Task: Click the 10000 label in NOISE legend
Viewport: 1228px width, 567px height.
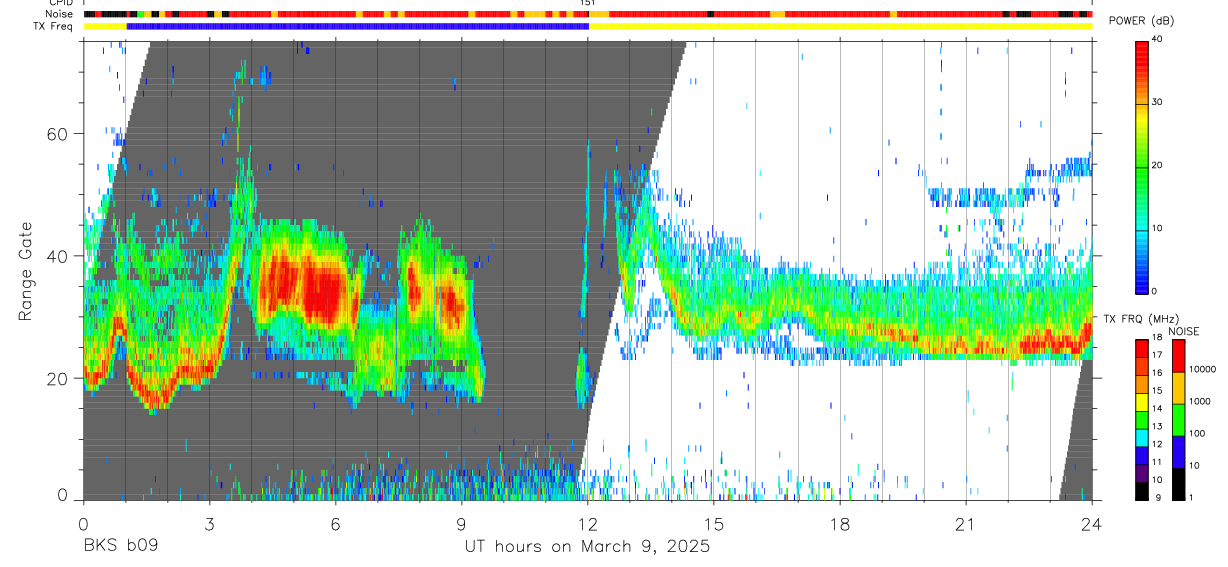Action: click(1202, 369)
